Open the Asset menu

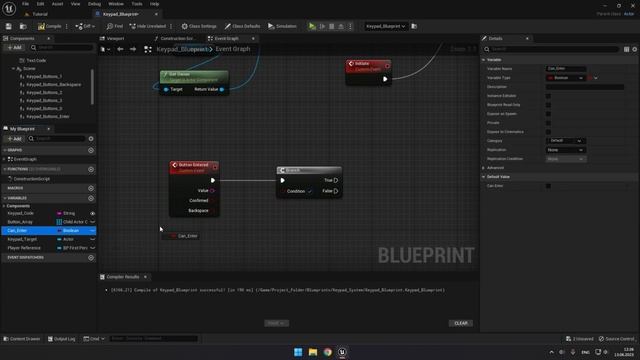(x=57, y=4)
